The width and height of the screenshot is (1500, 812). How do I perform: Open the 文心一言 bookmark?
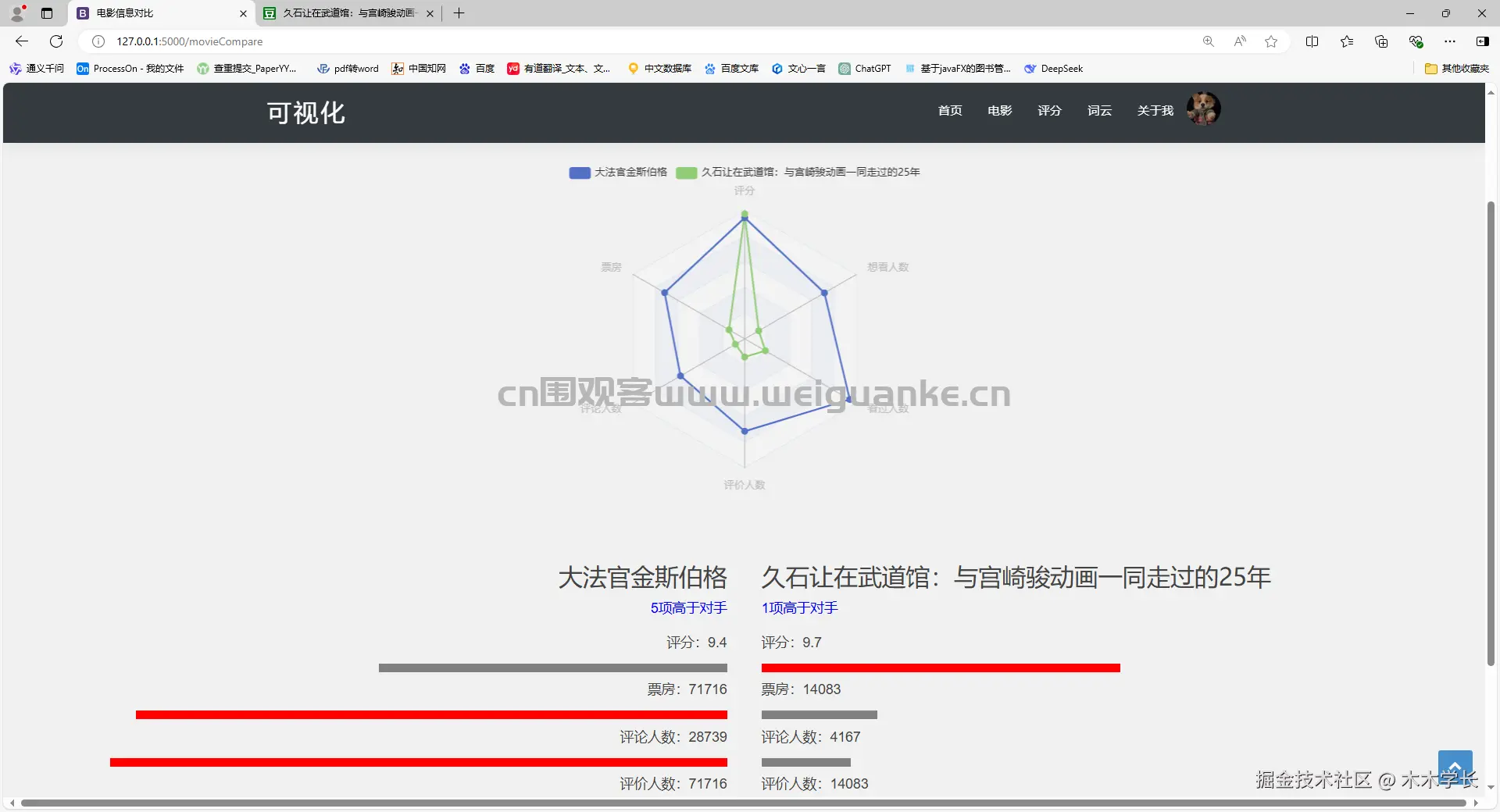pos(798,69)
